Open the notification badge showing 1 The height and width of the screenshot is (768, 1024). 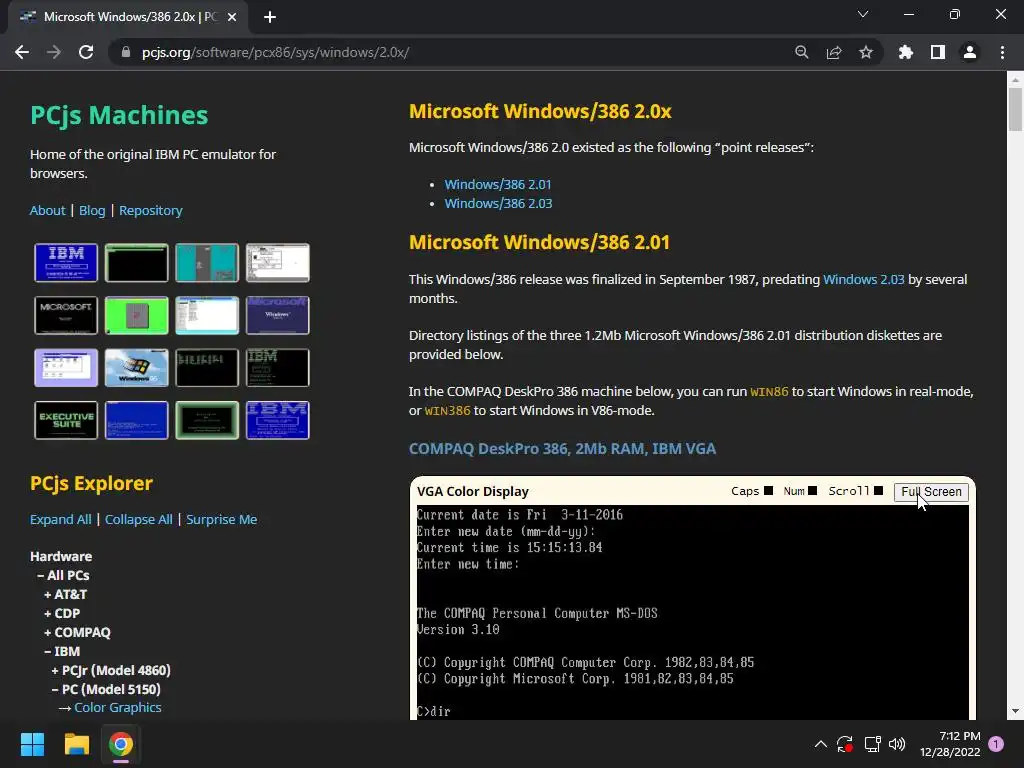996,744
